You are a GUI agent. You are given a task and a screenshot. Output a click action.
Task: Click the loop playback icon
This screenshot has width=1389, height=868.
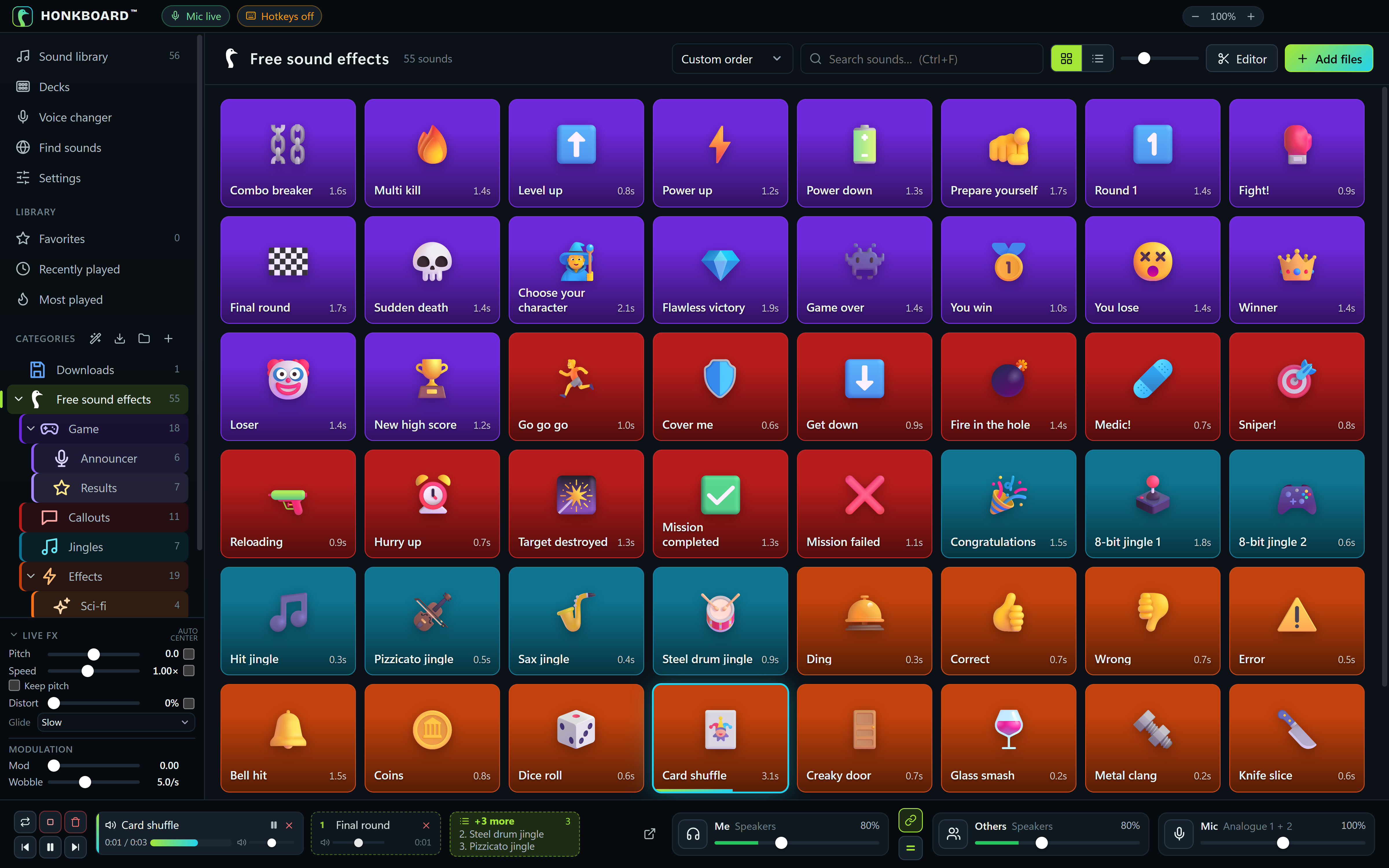[25, 822]
